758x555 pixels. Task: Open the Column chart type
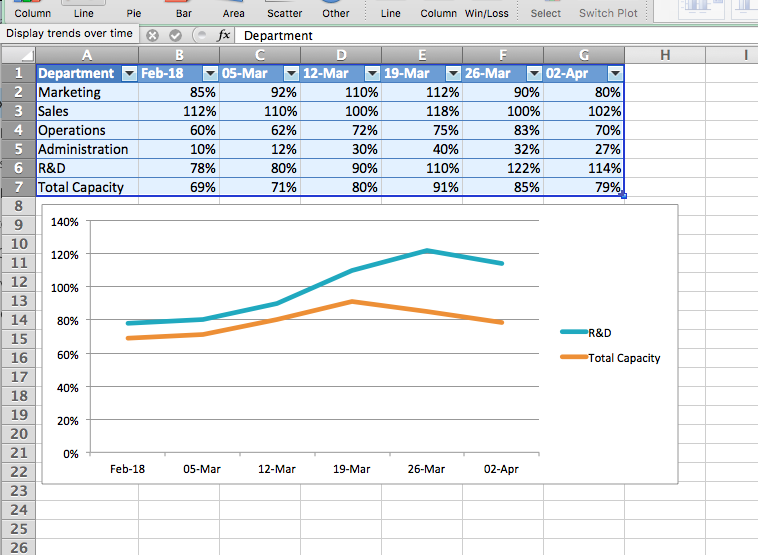click(32, 11)
